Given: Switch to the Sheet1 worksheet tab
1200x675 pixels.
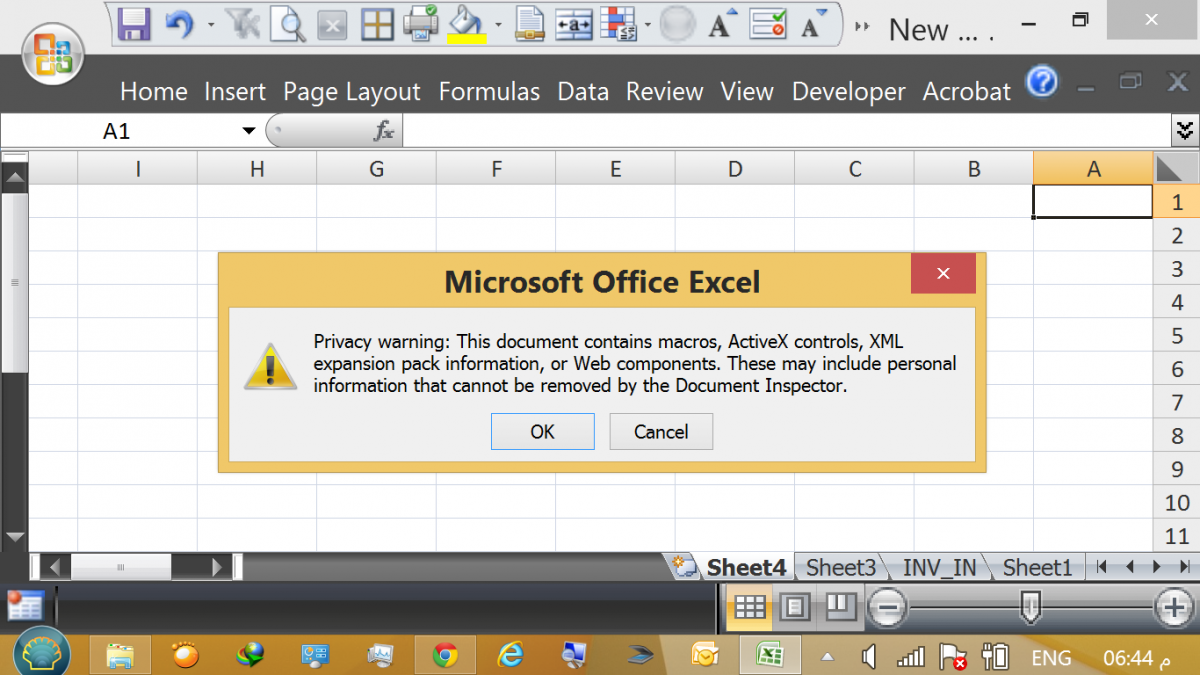Looking at the screenshot, I should 1037,567.
